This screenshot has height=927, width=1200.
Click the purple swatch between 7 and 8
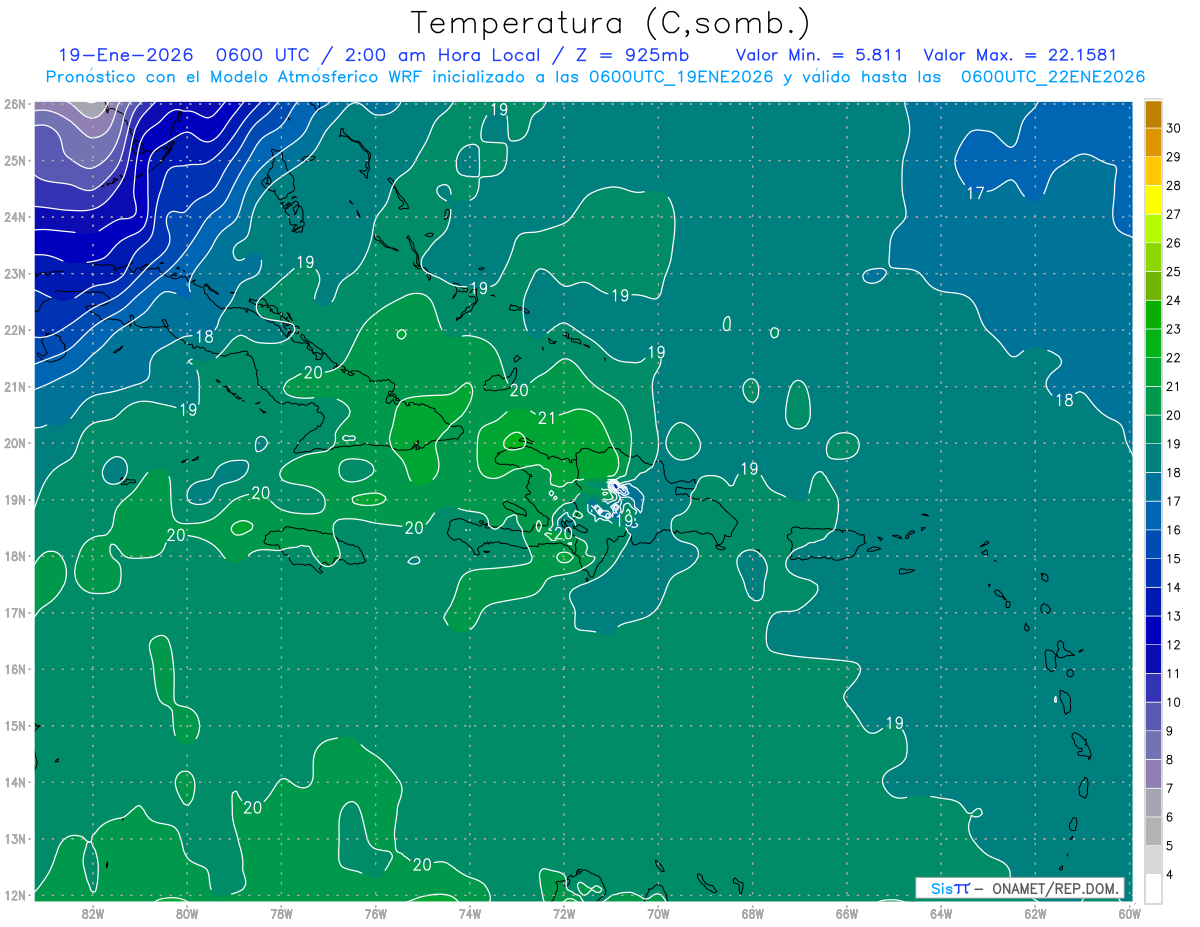tap(1153, 773)
